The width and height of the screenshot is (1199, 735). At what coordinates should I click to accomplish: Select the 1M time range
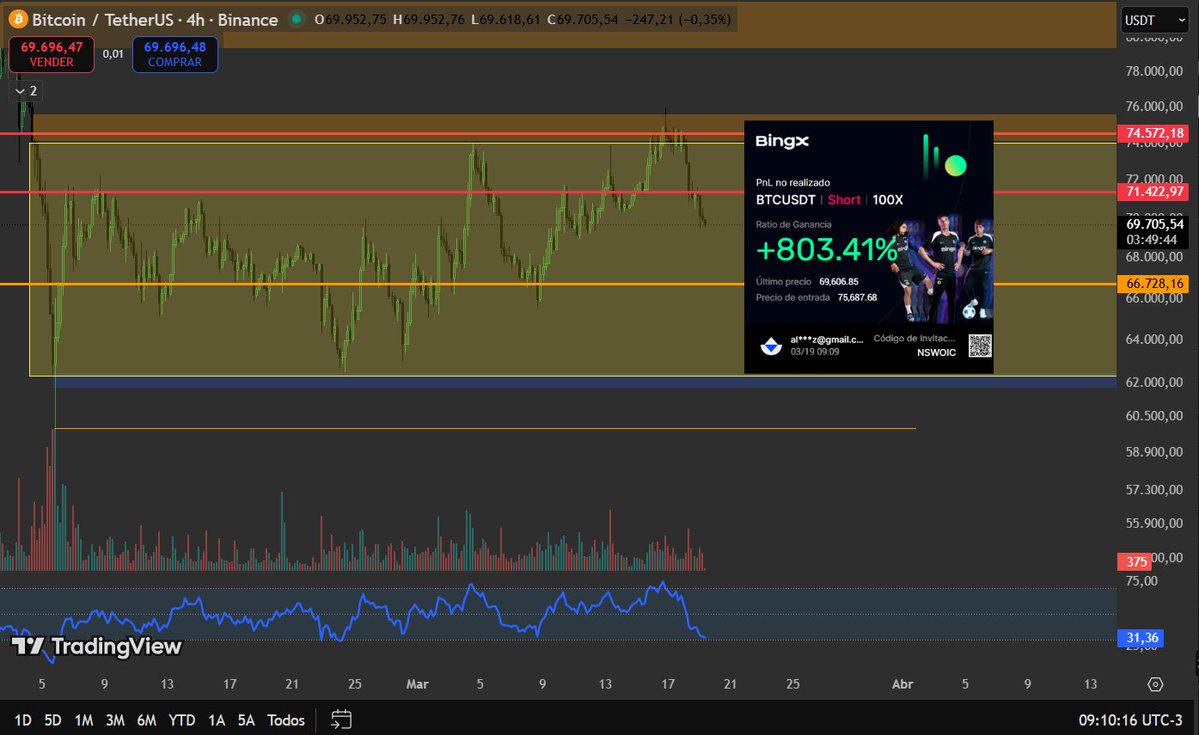83,720
